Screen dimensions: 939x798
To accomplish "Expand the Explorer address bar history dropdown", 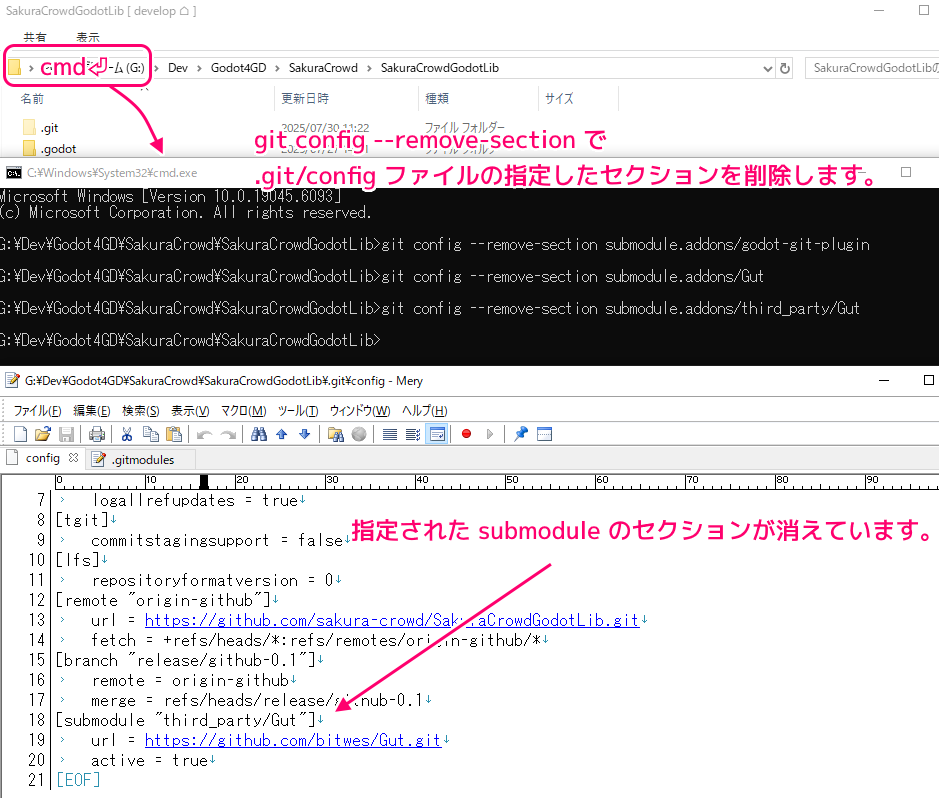I will 767,68.
